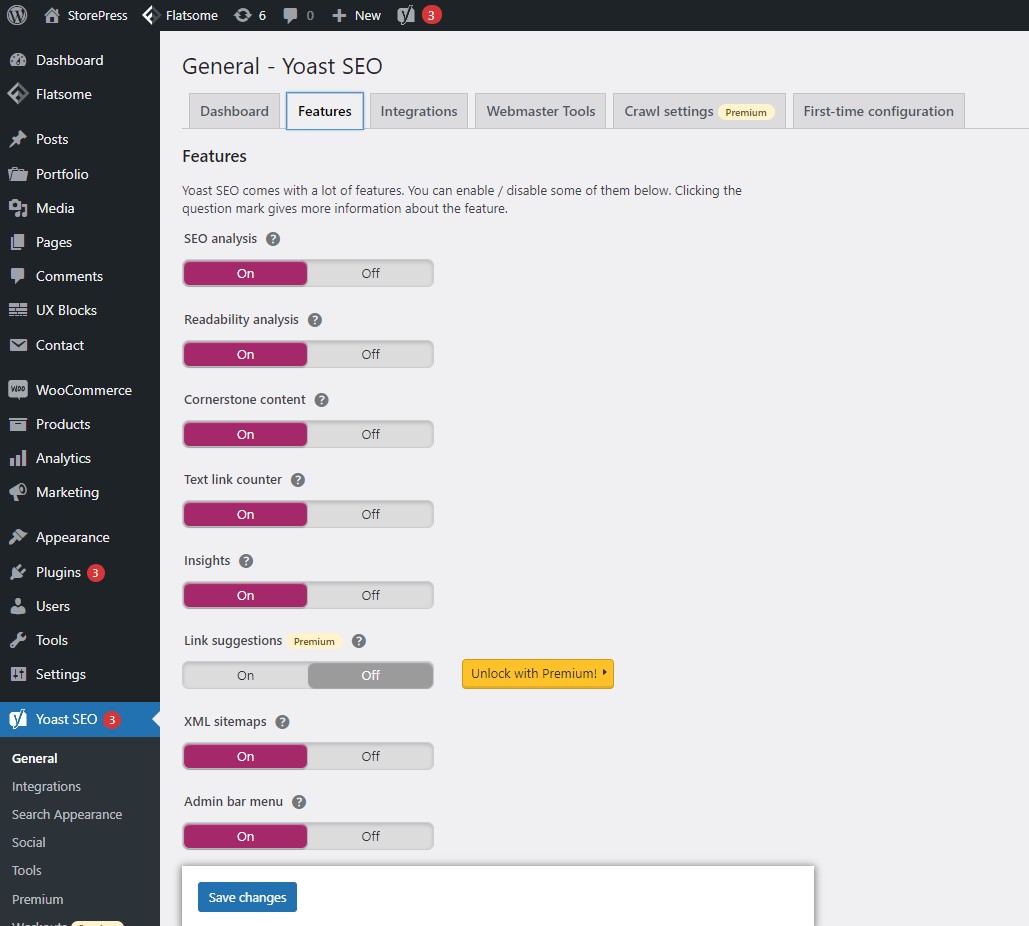Show Admin bar menu help icon
The width and height of the screenshot is (1029, 926).
299,802
